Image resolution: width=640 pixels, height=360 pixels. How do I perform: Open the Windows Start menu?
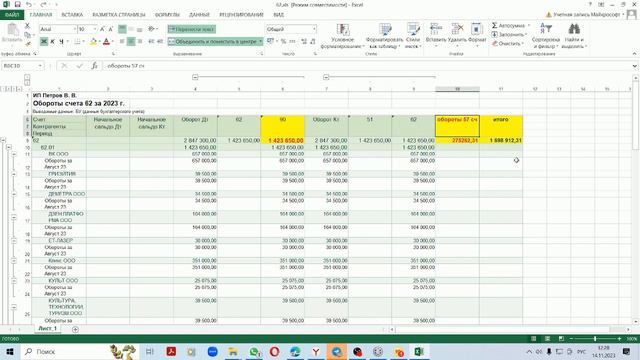[x=10, y=351]
